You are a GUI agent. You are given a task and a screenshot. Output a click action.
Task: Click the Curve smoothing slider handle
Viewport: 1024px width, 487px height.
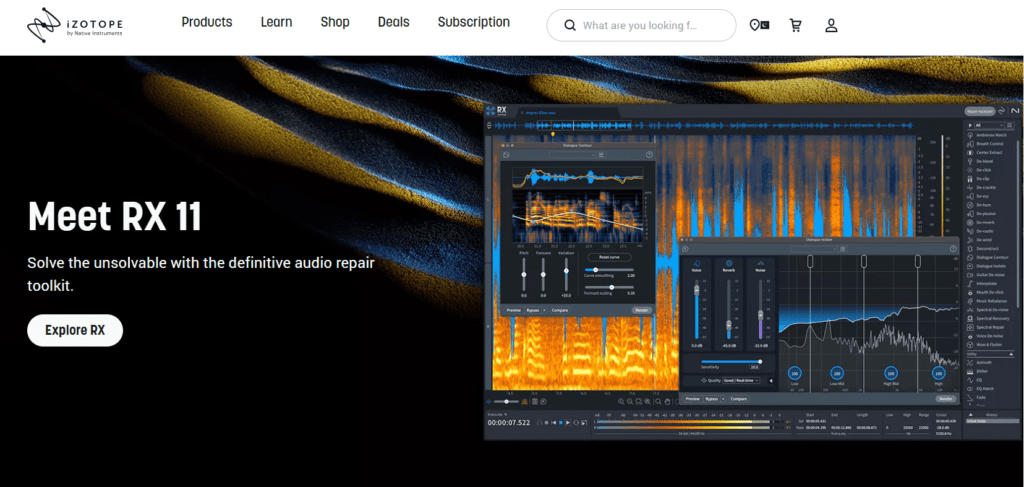pos(596,270)
